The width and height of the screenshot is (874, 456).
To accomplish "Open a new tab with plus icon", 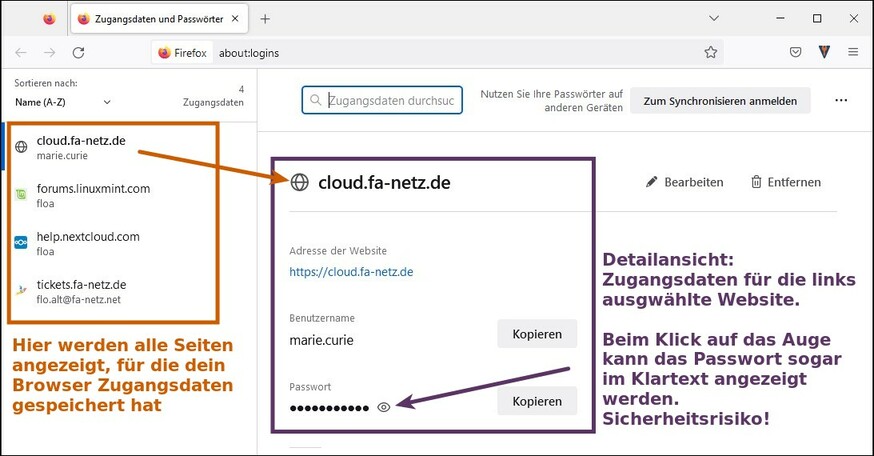I will pos(265,19).
